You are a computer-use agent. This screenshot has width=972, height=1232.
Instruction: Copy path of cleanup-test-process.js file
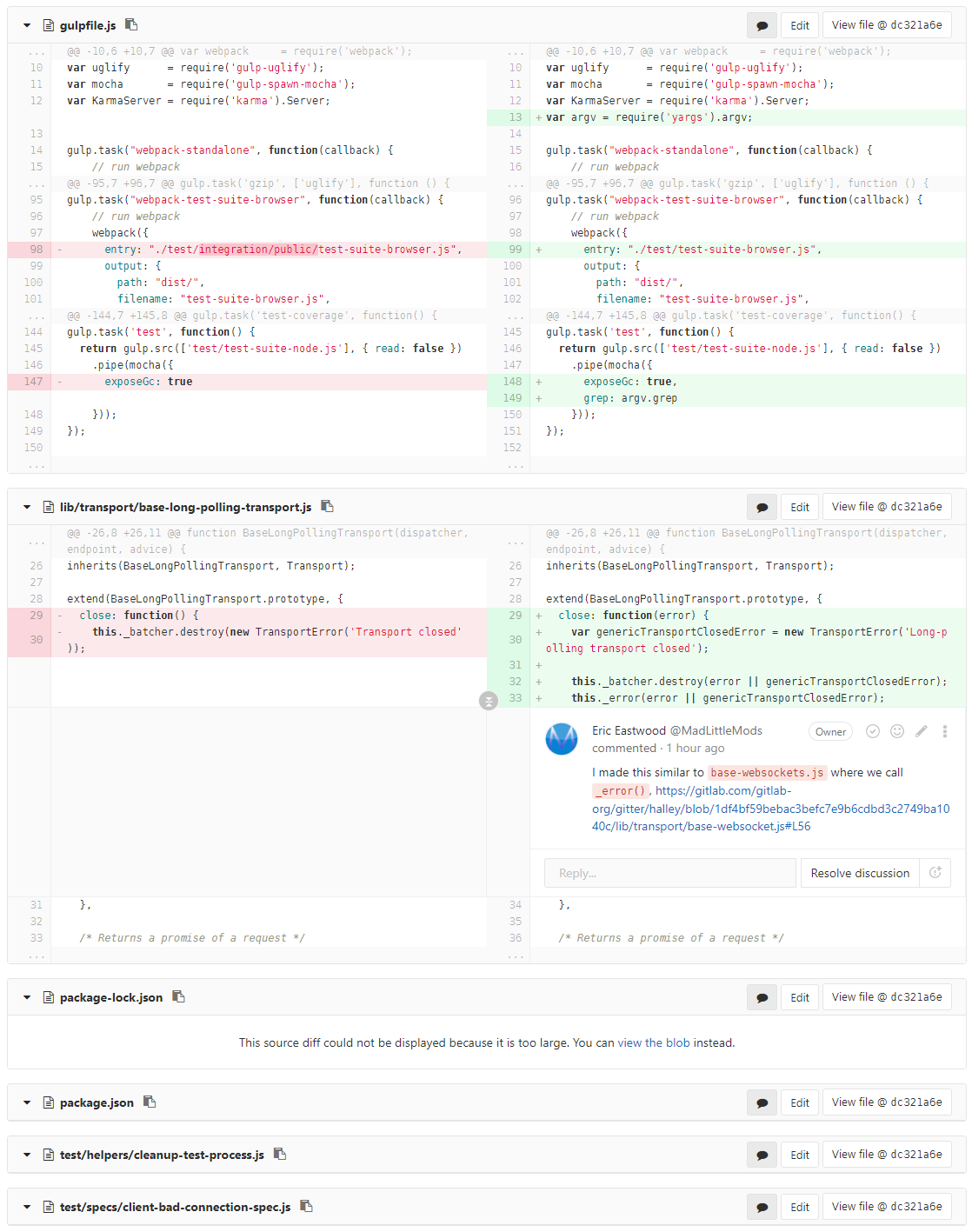point(280,1154)
